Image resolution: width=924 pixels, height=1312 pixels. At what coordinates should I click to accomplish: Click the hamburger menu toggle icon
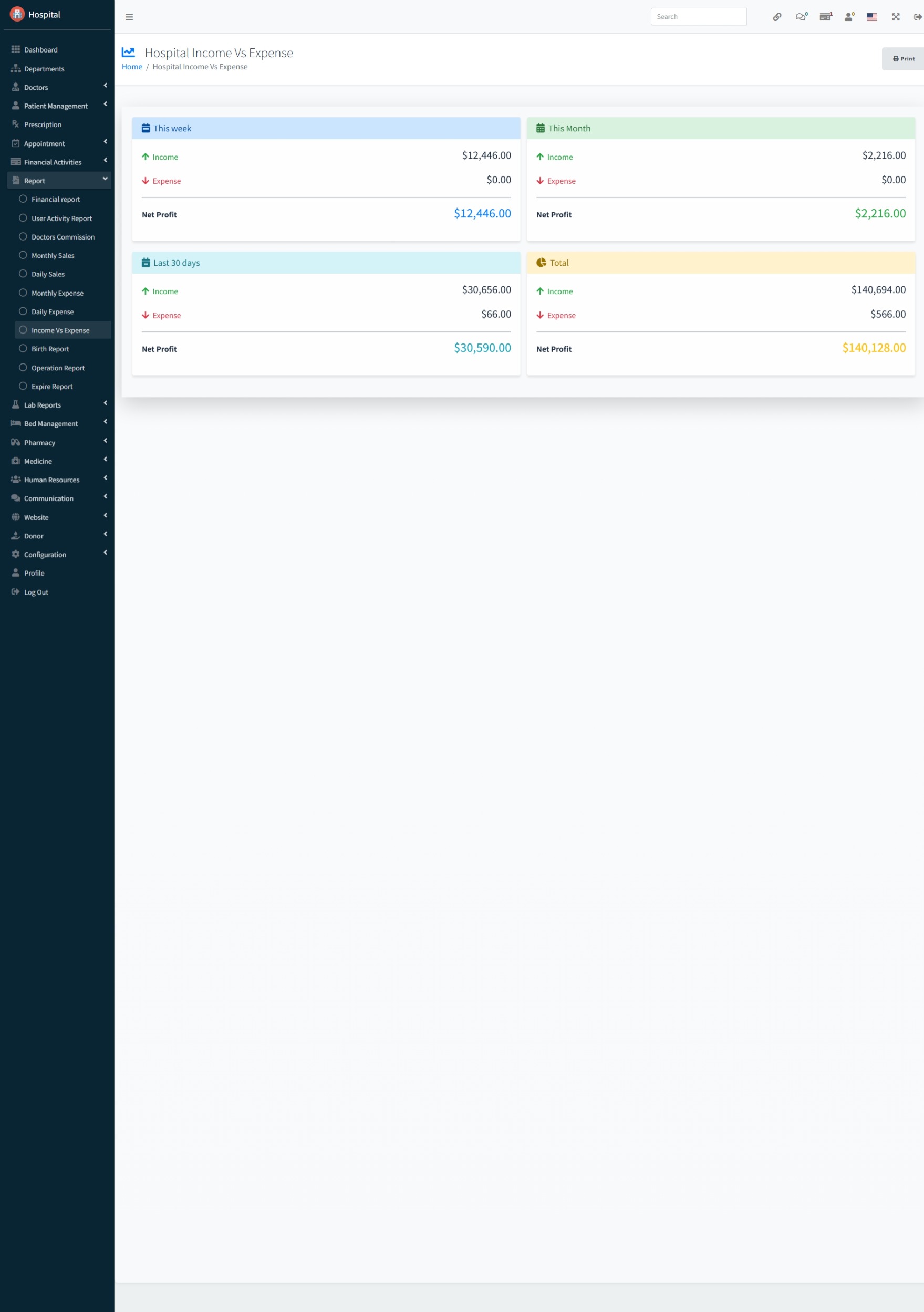pyautogui.click(x=129, y=17)
